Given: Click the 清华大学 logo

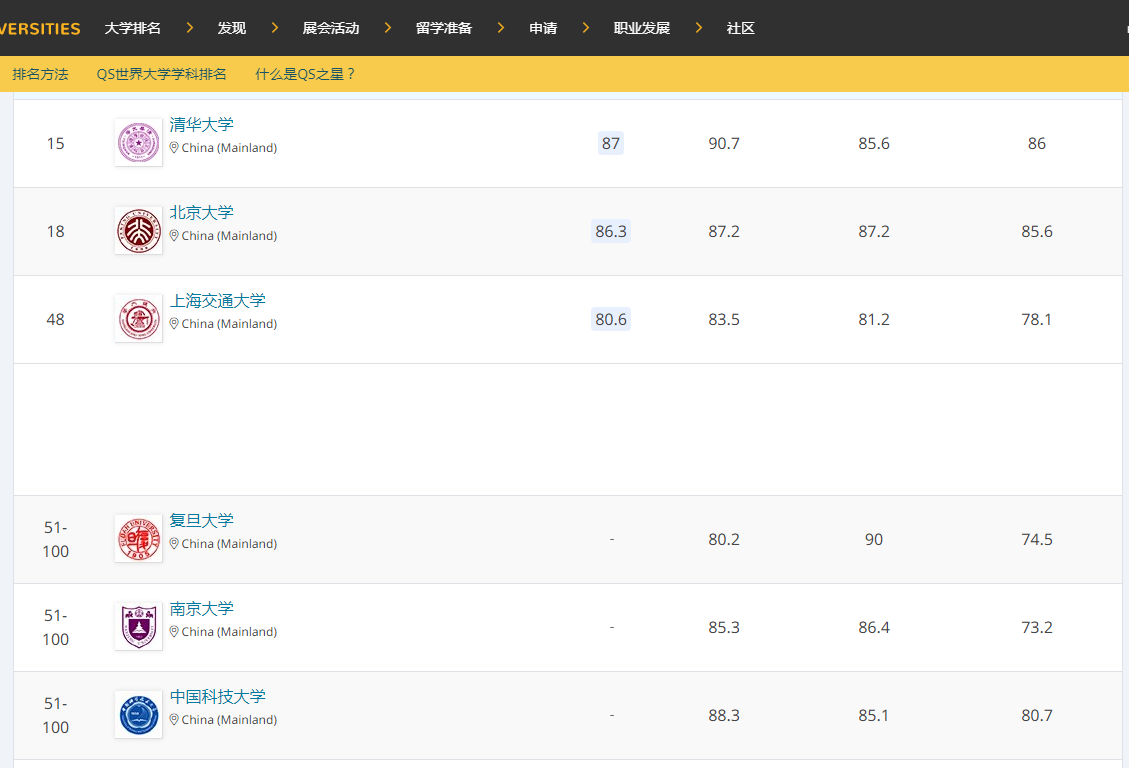Looking at the screenshot, I should [x=138, y=143].
